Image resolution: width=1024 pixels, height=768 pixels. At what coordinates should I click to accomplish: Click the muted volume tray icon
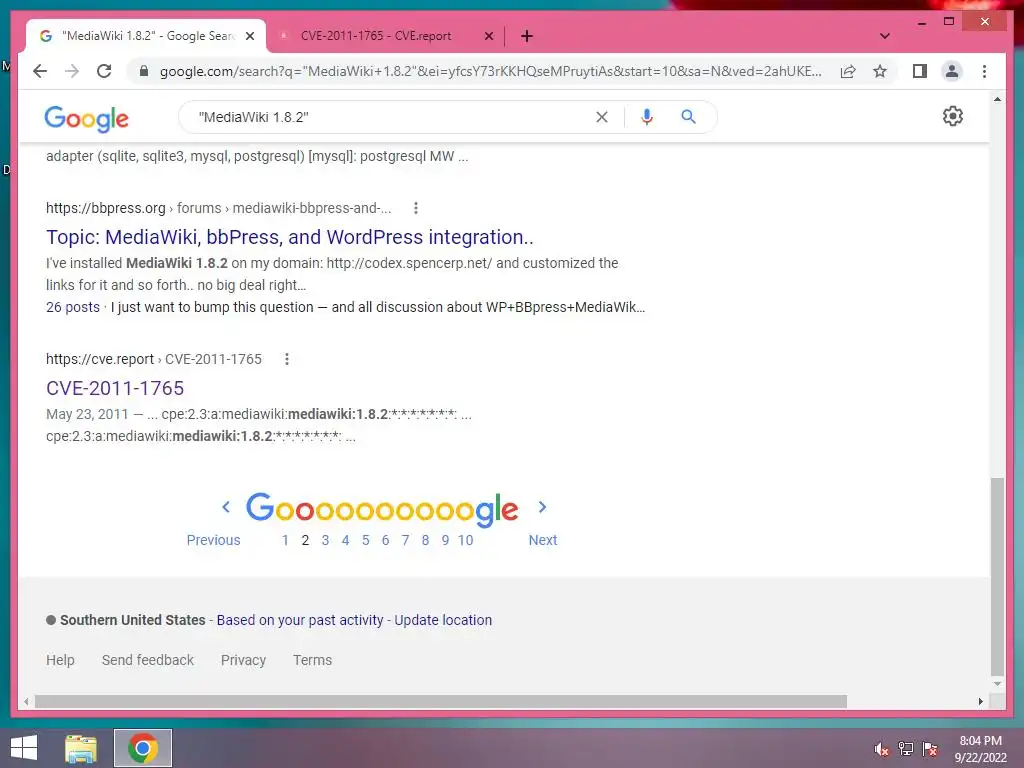(881, 749)
